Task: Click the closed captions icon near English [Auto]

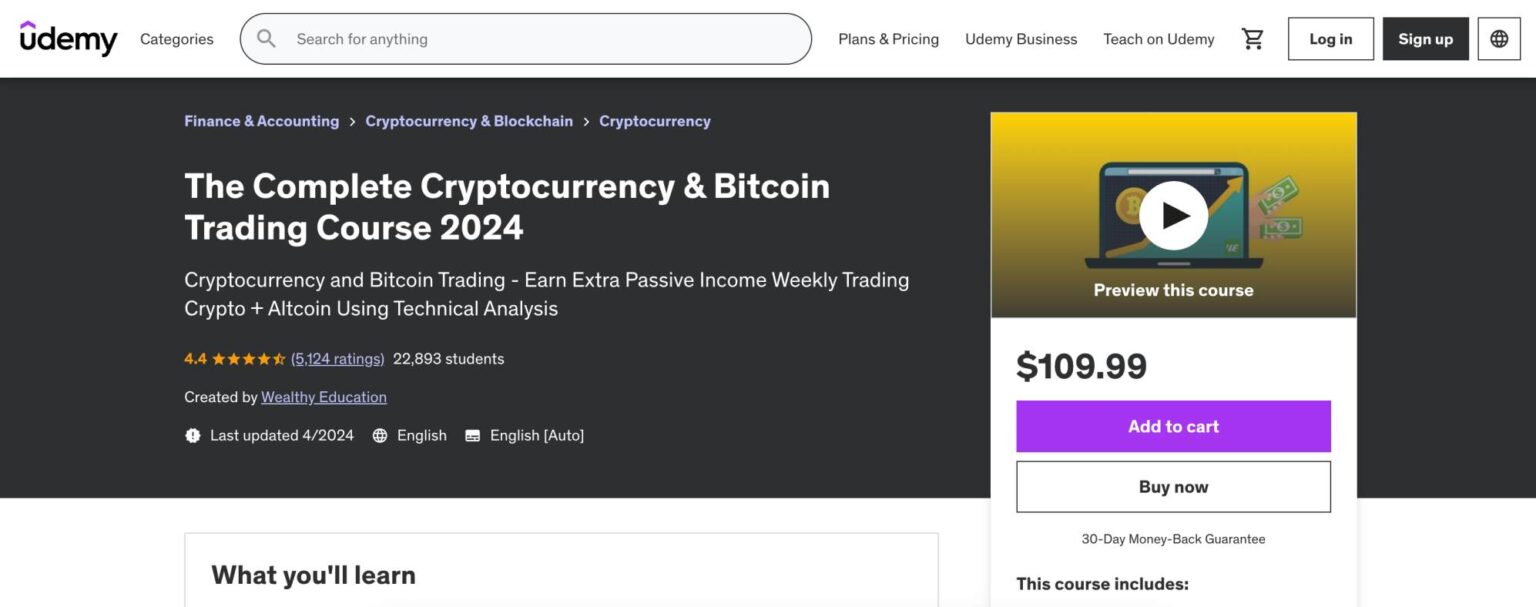Action: point(471,435)
